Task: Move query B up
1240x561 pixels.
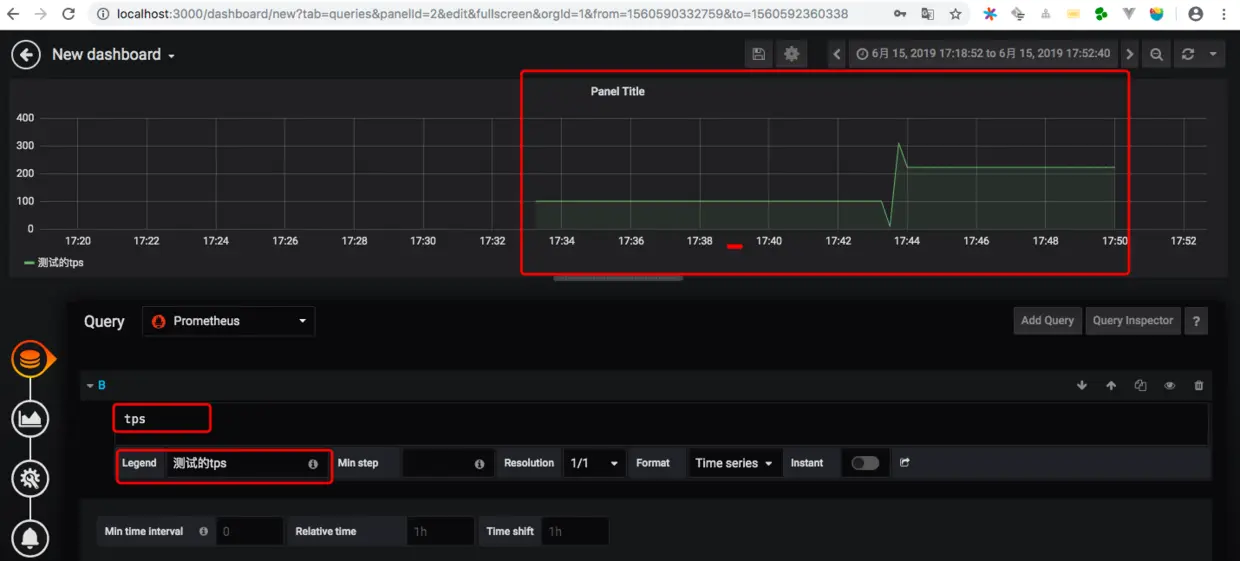Action: 1111,385
